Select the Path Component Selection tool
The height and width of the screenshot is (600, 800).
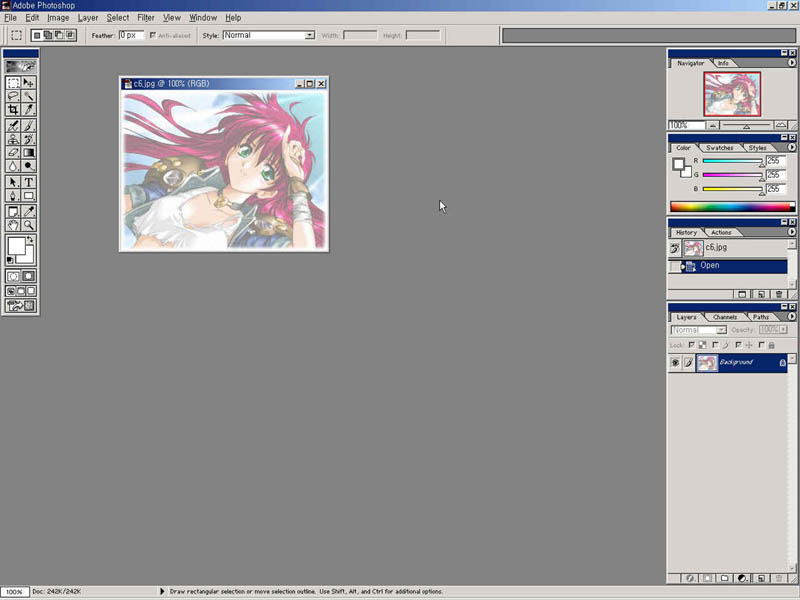click(x=13, y=182)
